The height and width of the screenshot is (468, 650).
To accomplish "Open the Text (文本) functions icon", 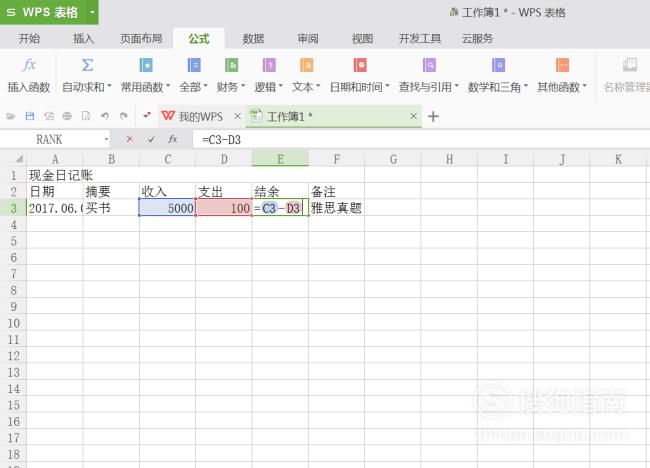I will (306, 65).
